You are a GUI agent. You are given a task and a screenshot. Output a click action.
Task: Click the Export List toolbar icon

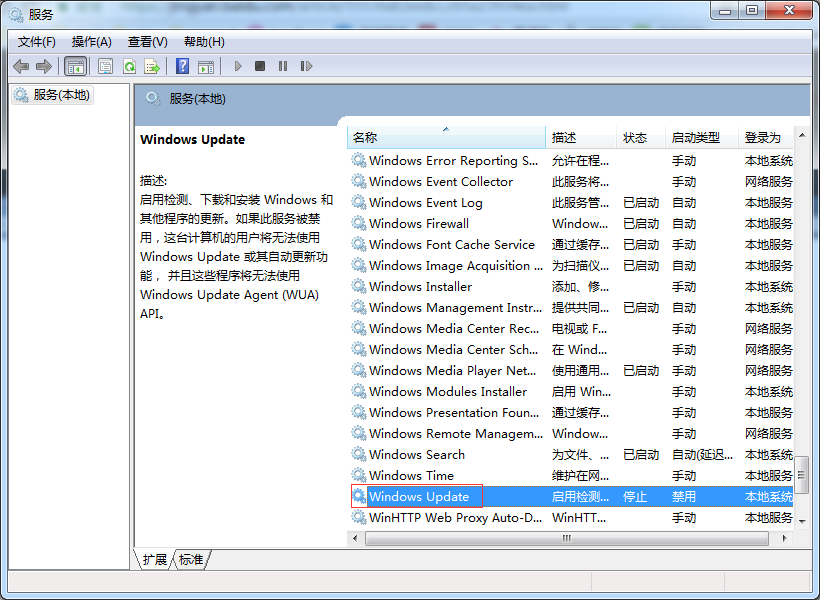(152, 66)
